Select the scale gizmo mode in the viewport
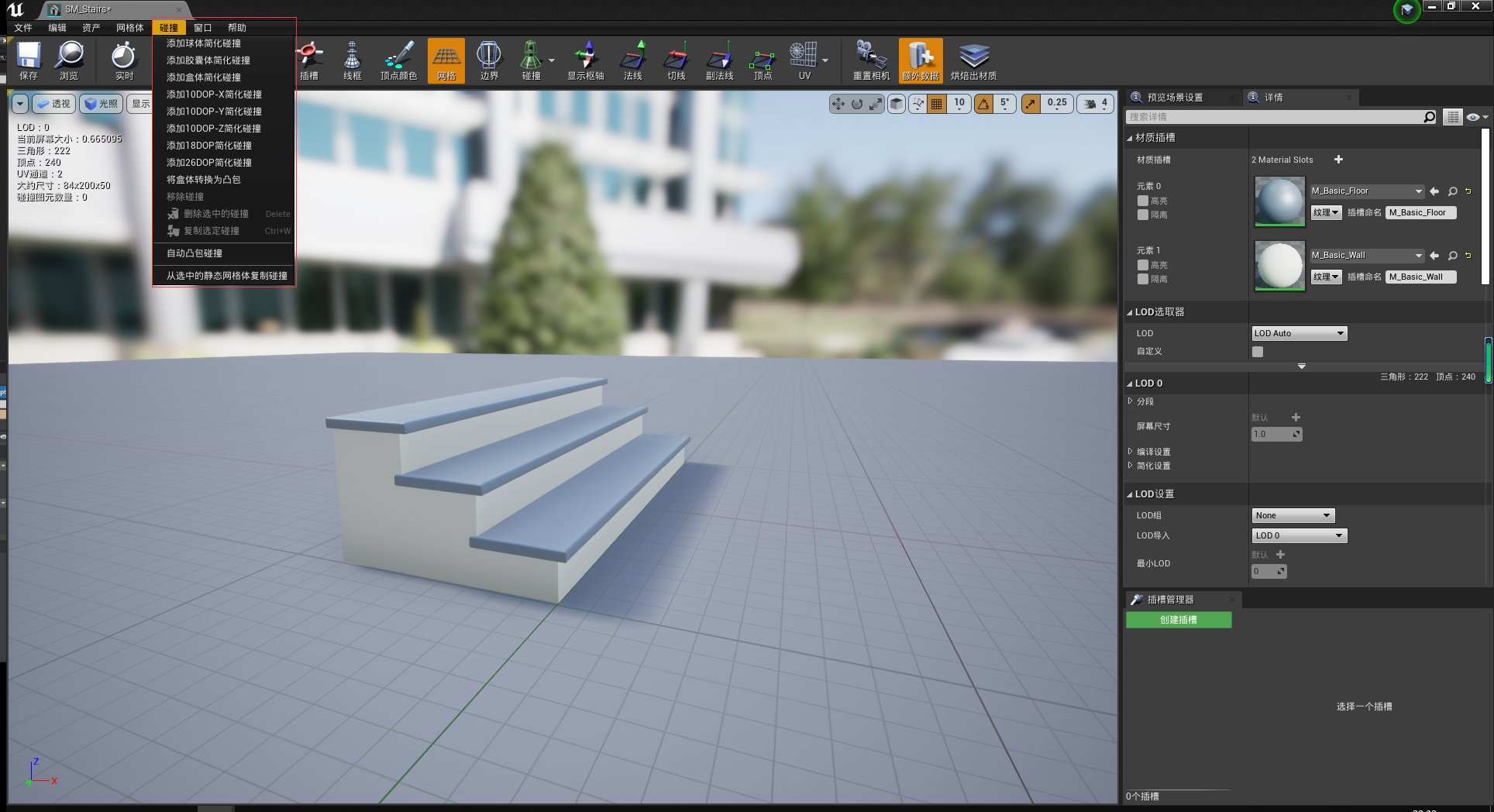The height and width of the screenshot is (812, 1494). tap(876, 104)
